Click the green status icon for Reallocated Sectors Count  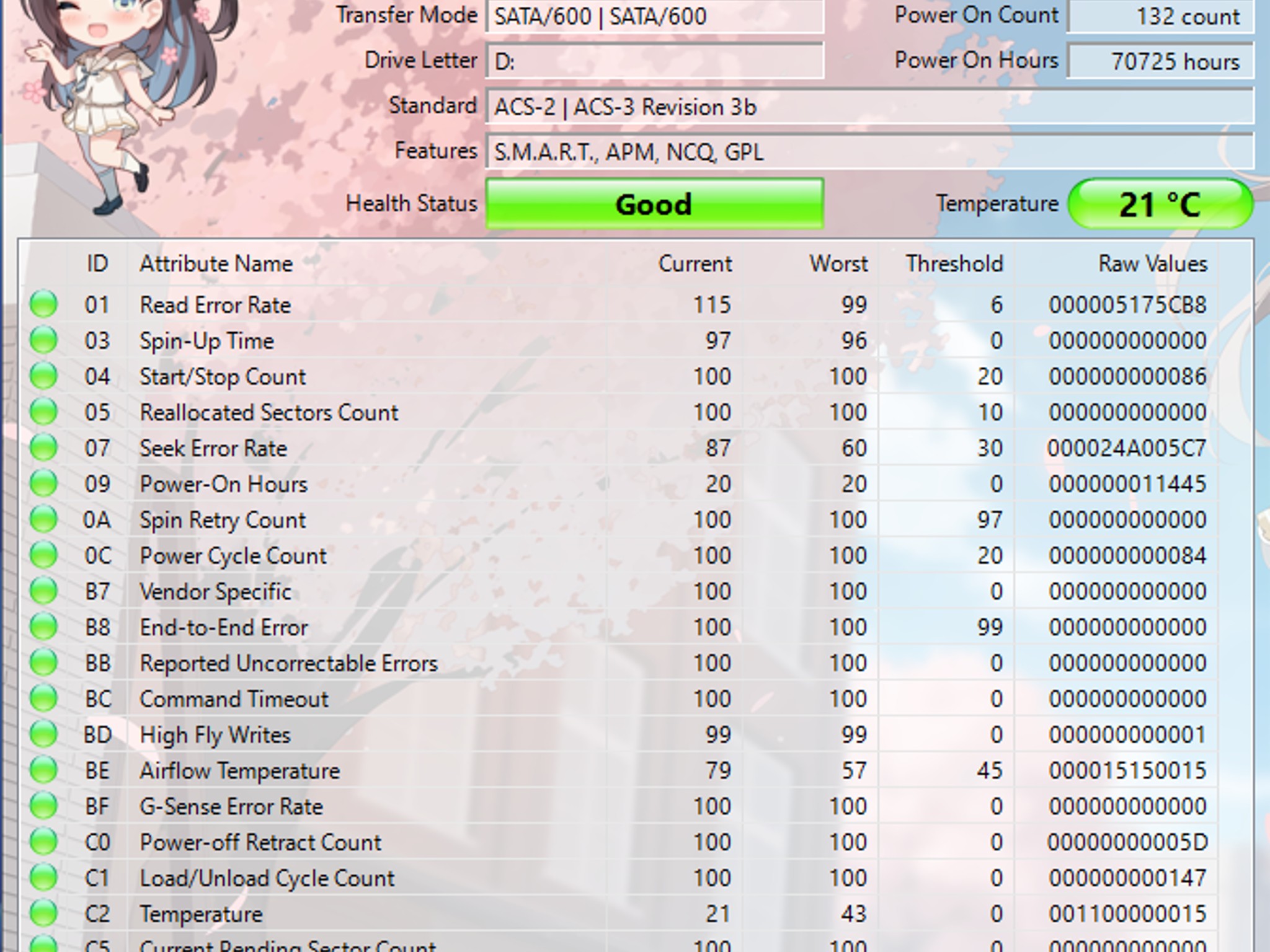[44, 412]
